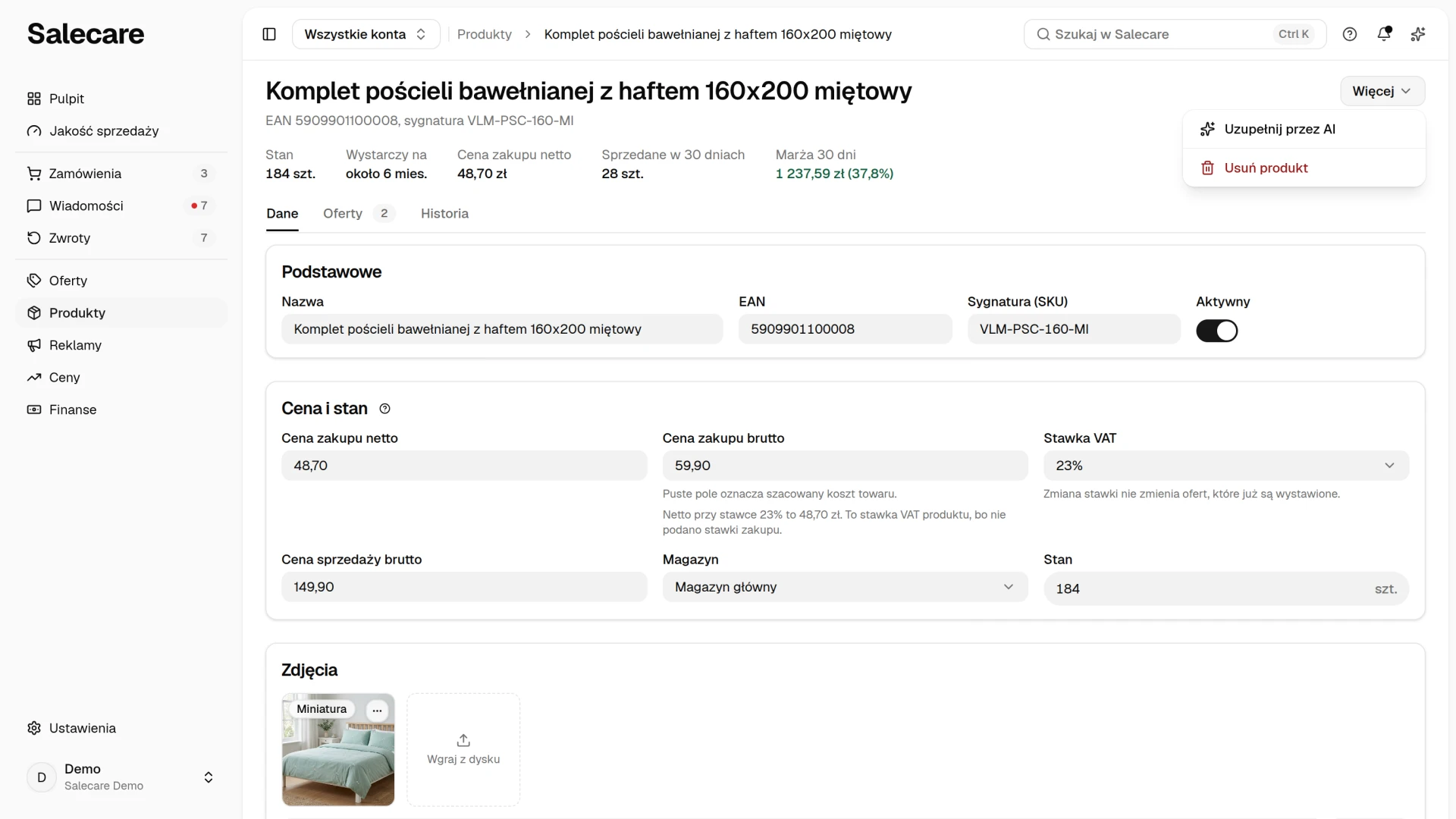Click the info icon next to Cena i stan
Viewport: 1456px width, 819px height.
pos(384,409)
